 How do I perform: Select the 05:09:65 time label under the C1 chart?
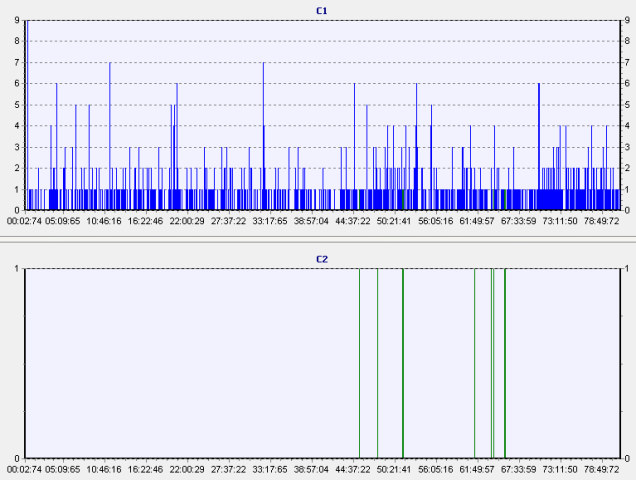[x=63, y=221]
